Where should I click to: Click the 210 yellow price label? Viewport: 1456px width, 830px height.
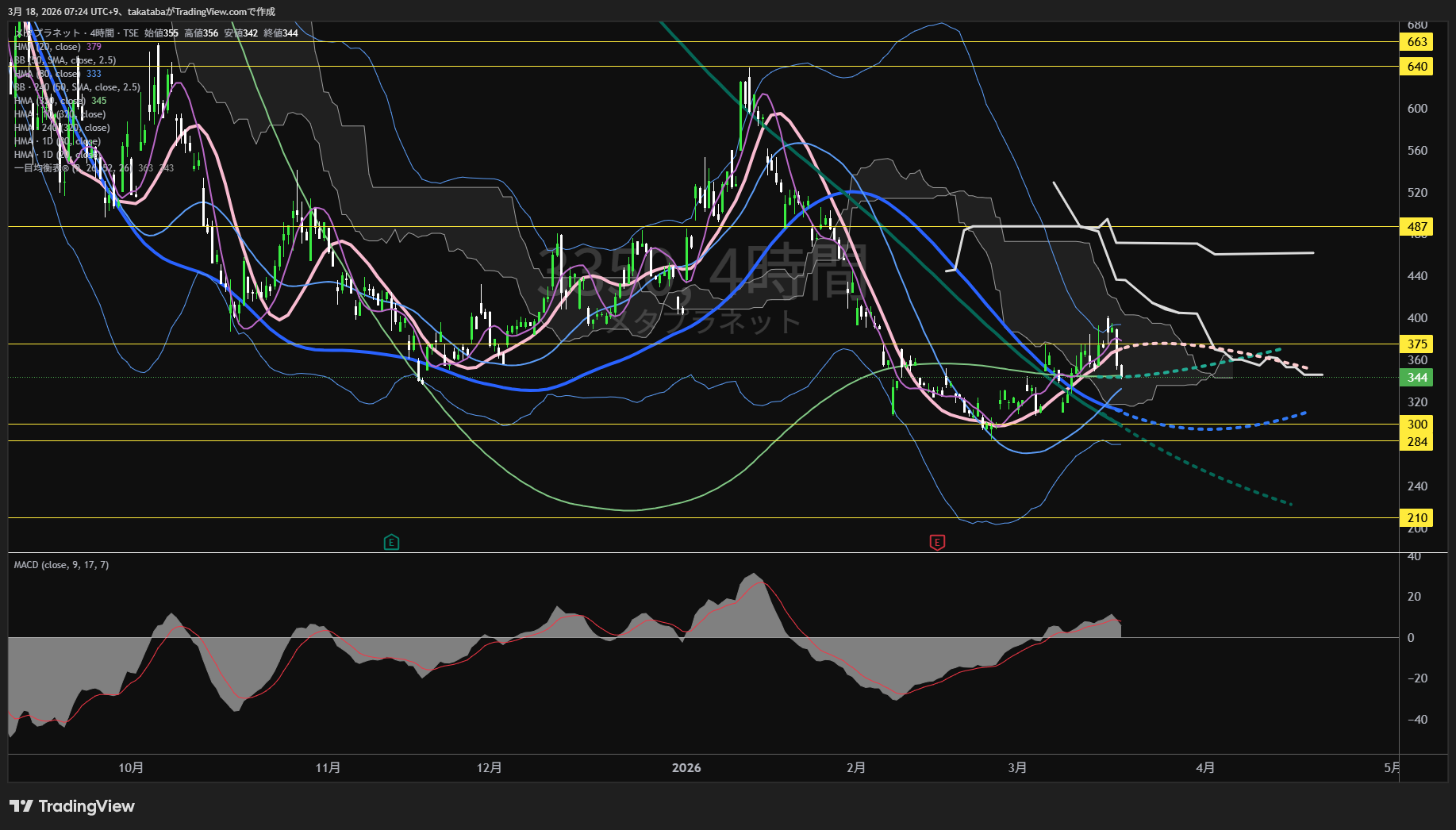coord(1417,518)
